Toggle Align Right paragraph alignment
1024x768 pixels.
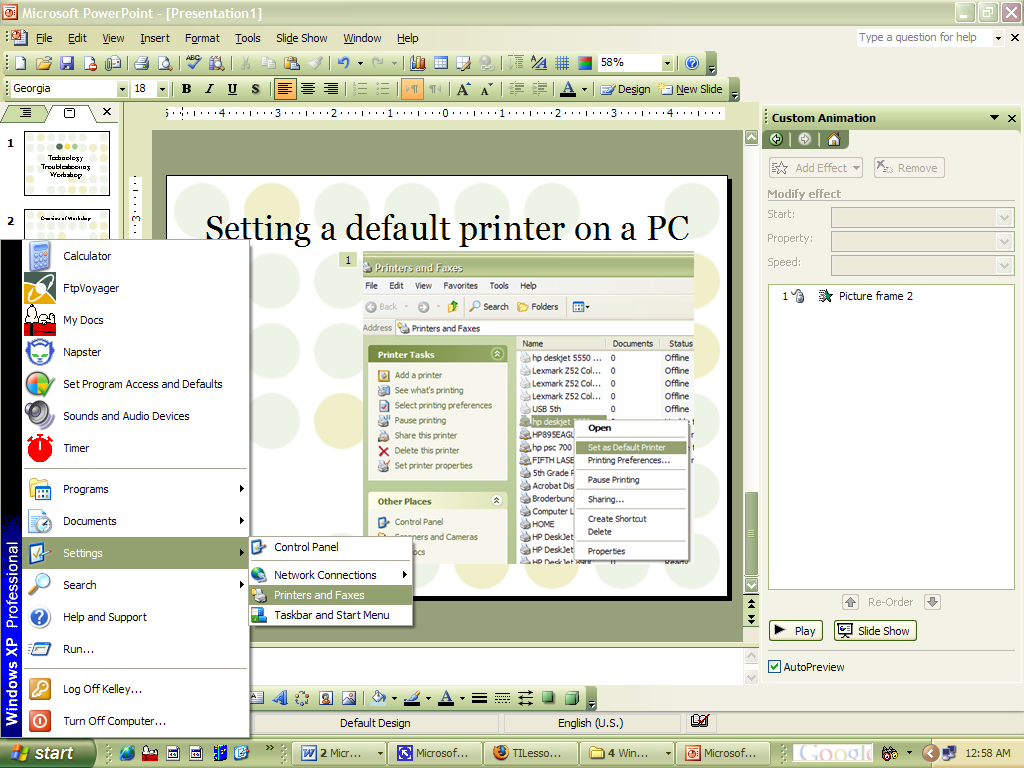tap(331, 89)
